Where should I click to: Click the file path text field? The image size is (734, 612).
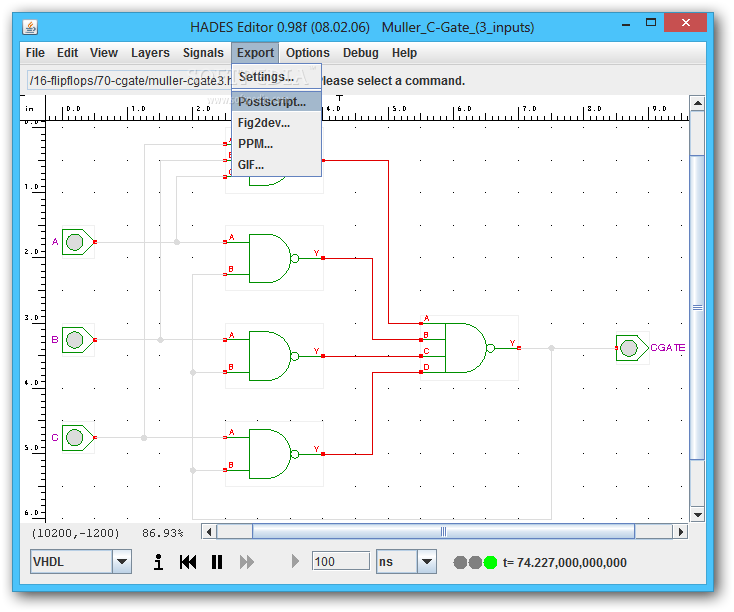point(129,81)
